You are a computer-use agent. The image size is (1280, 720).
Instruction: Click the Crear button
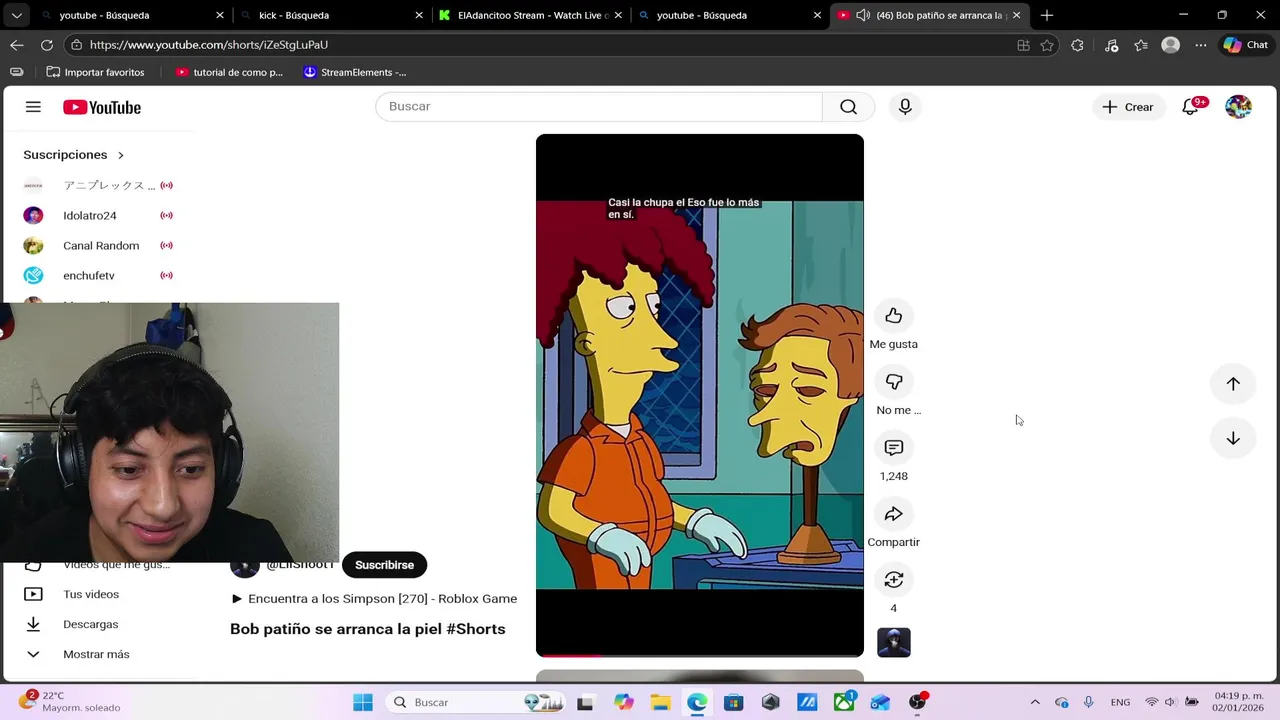click(1128, 107)
